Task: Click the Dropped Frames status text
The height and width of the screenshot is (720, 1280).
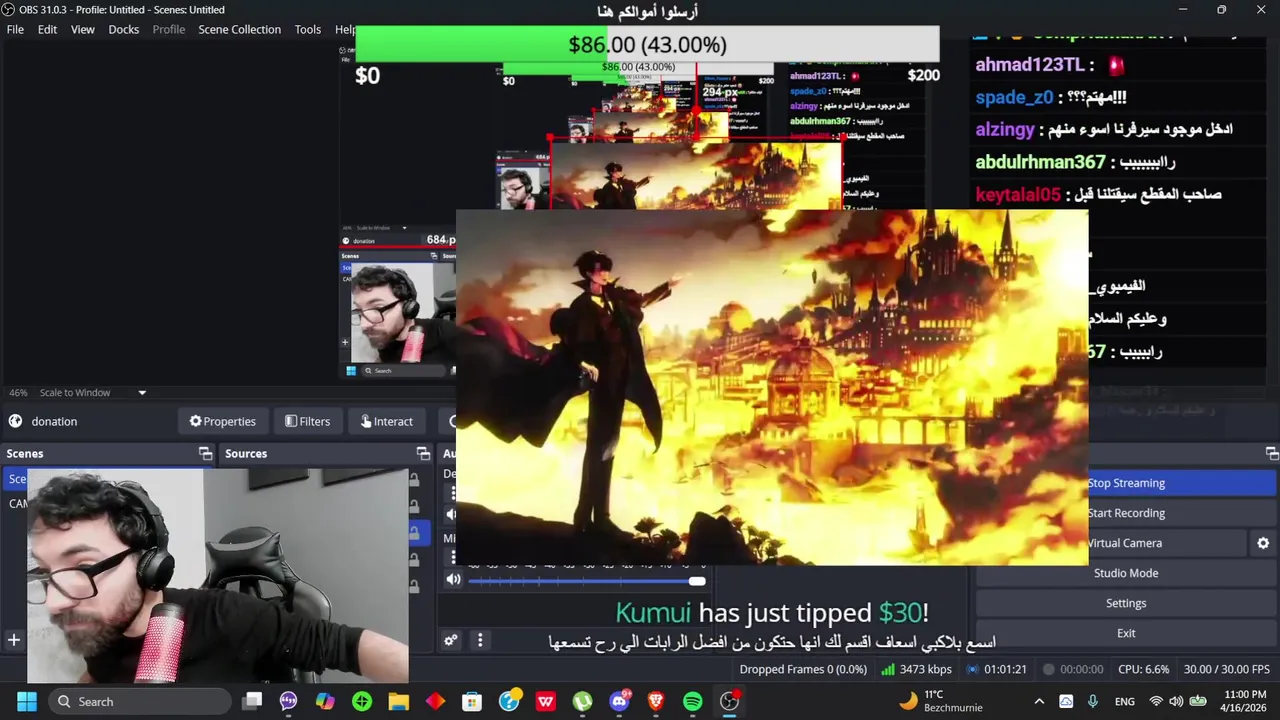Action: [803, 669]
